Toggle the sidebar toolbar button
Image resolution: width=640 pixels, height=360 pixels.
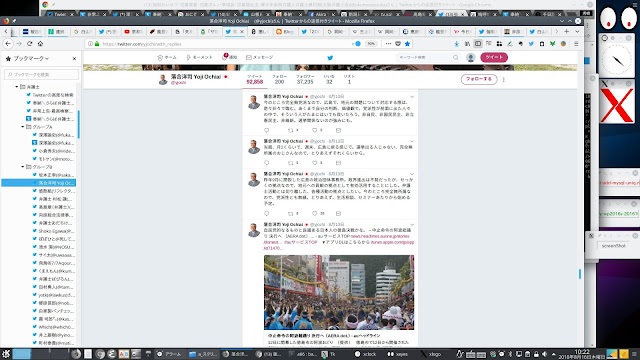pyautogui.click(x=478, y=44)
